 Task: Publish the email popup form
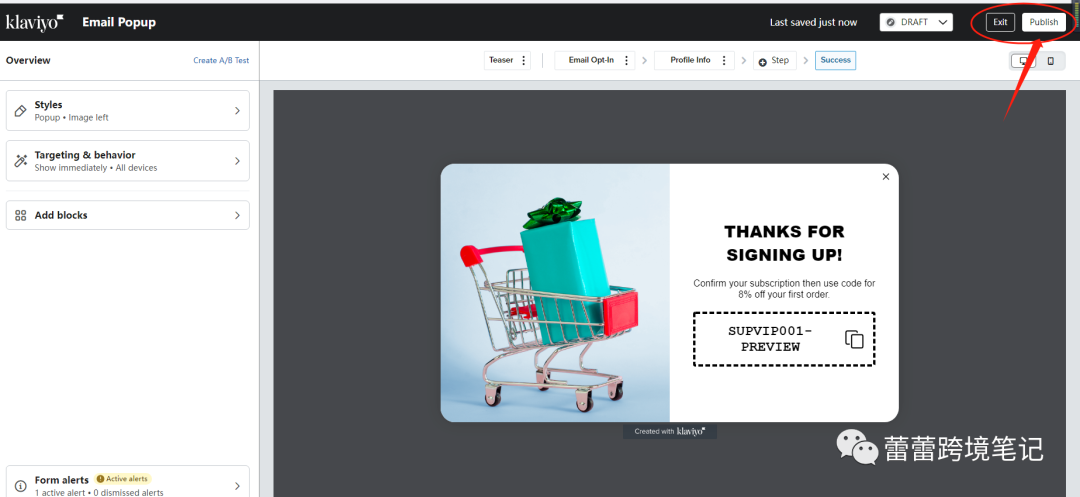pos(1043,22)
